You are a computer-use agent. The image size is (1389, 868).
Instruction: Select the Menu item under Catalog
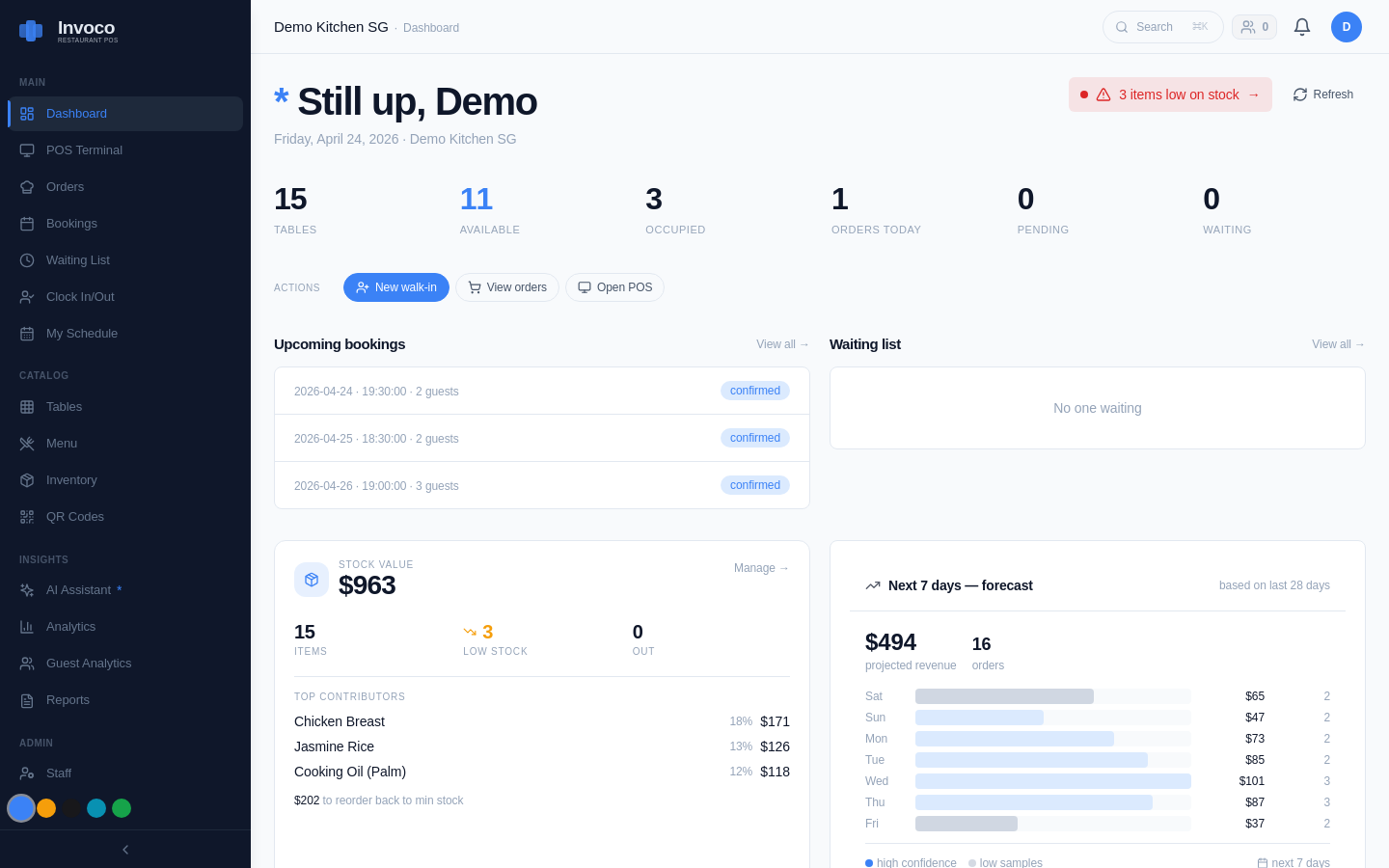62,443
